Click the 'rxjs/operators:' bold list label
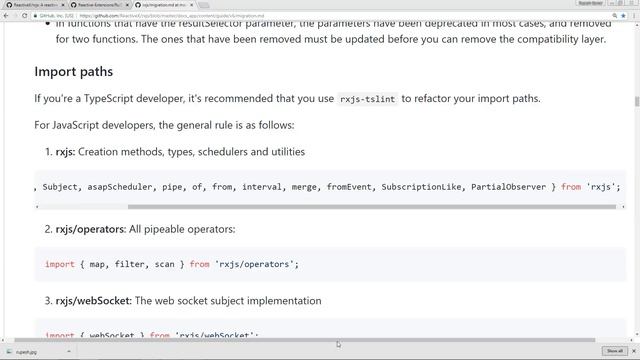The image size is (640, 360). (x=91, y=229)
